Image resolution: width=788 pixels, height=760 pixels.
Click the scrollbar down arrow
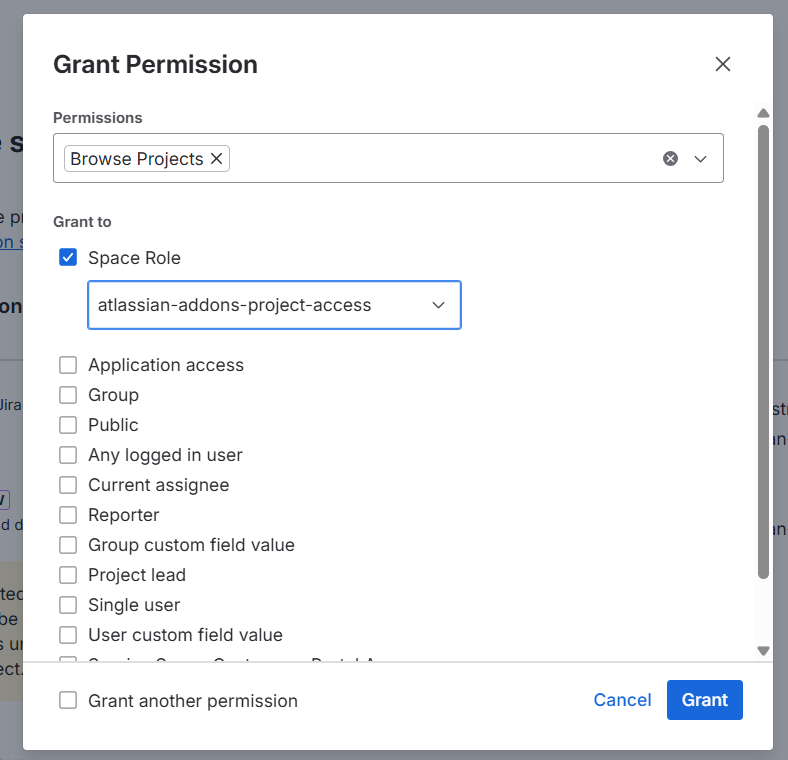pos(763,650)
